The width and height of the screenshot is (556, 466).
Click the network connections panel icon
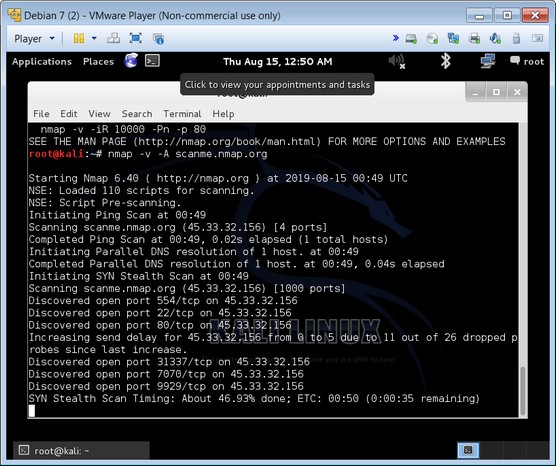[x=488, y=61]
